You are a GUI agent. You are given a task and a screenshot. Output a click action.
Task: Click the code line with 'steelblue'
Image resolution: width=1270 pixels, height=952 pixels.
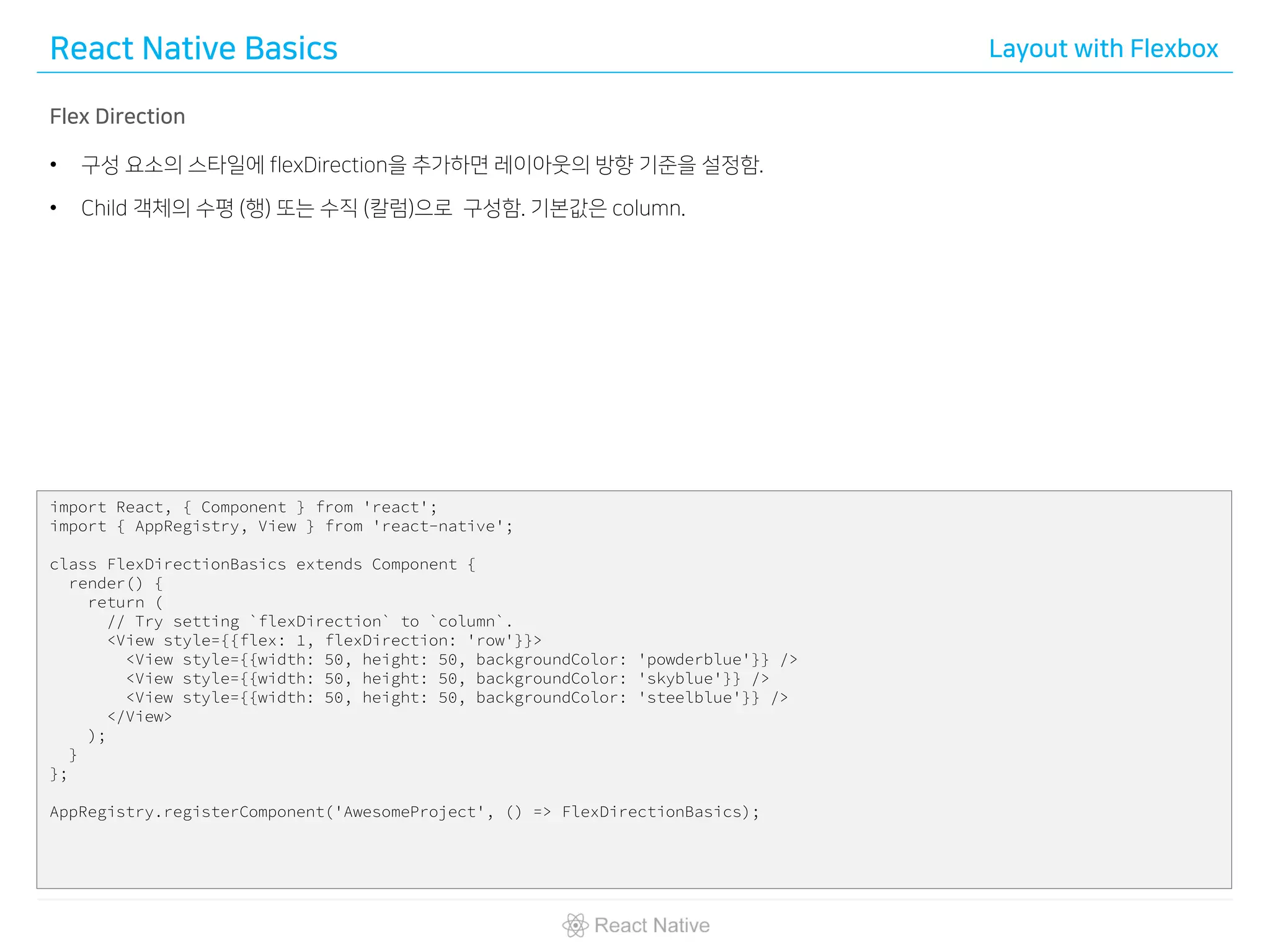457,698
